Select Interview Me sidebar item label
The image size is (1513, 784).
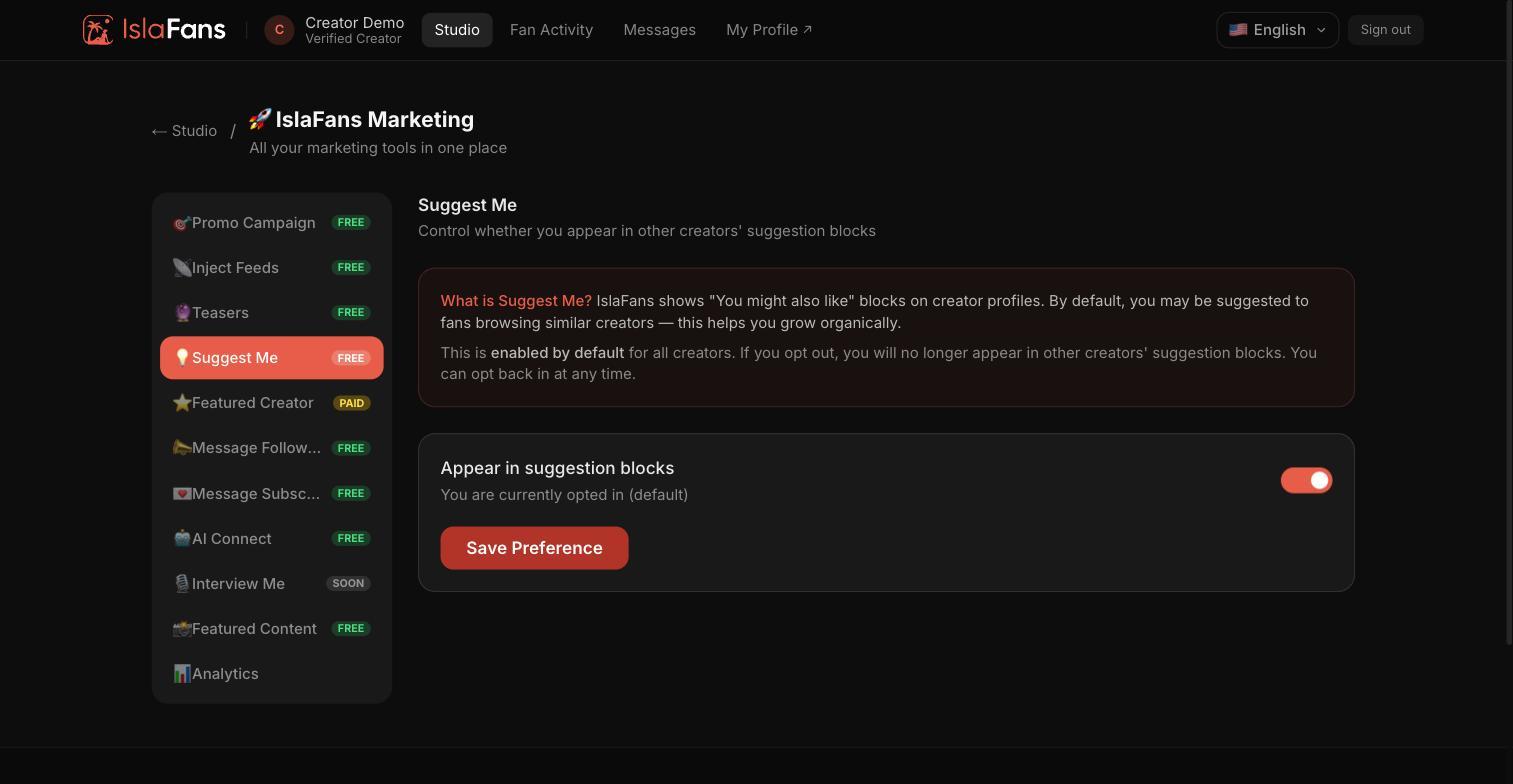238,584
